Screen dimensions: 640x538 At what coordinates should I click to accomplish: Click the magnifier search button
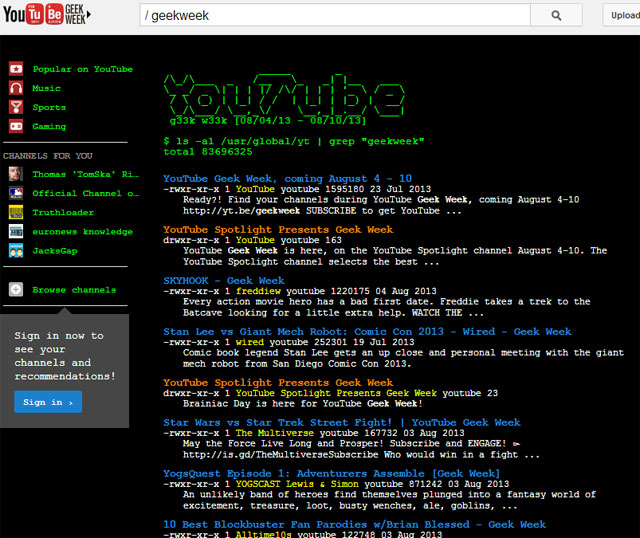pos(556,16)
